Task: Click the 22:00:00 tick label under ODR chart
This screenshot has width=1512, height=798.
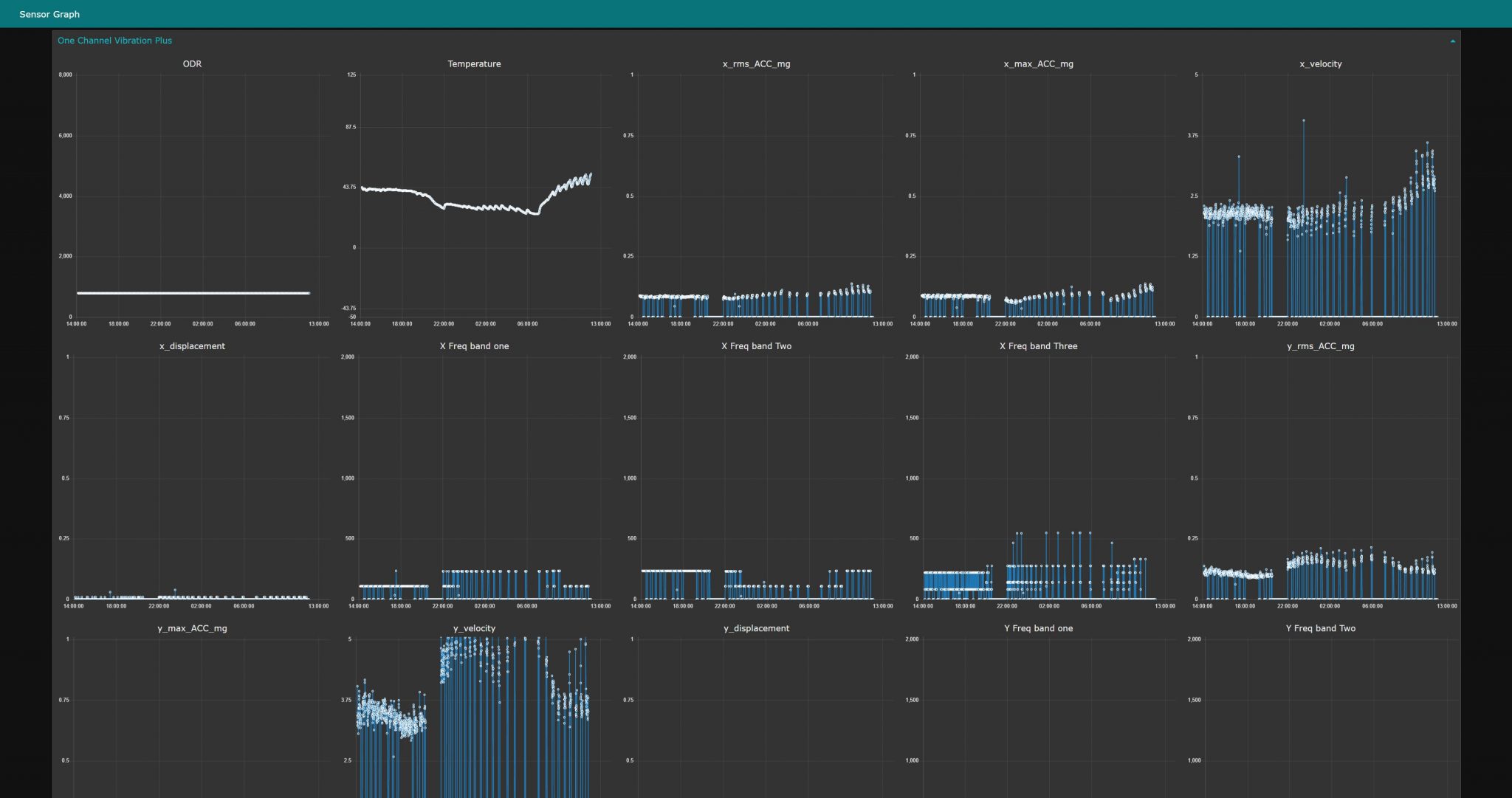Action: 160,324
